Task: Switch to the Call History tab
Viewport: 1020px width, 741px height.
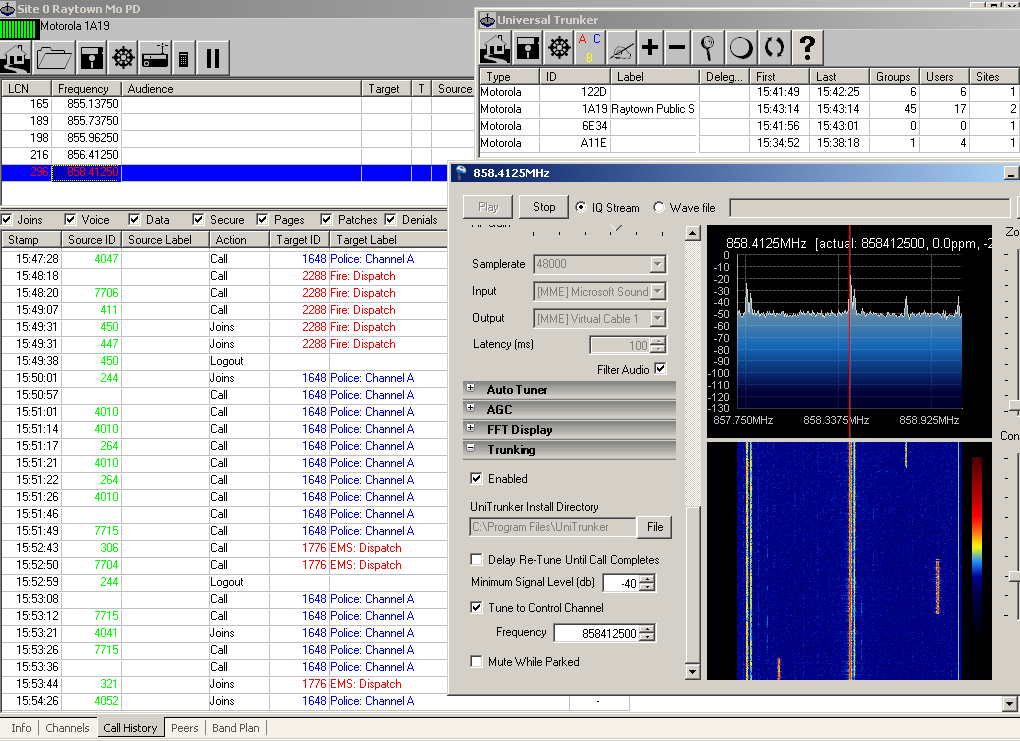Action: (x=130, y=727)
